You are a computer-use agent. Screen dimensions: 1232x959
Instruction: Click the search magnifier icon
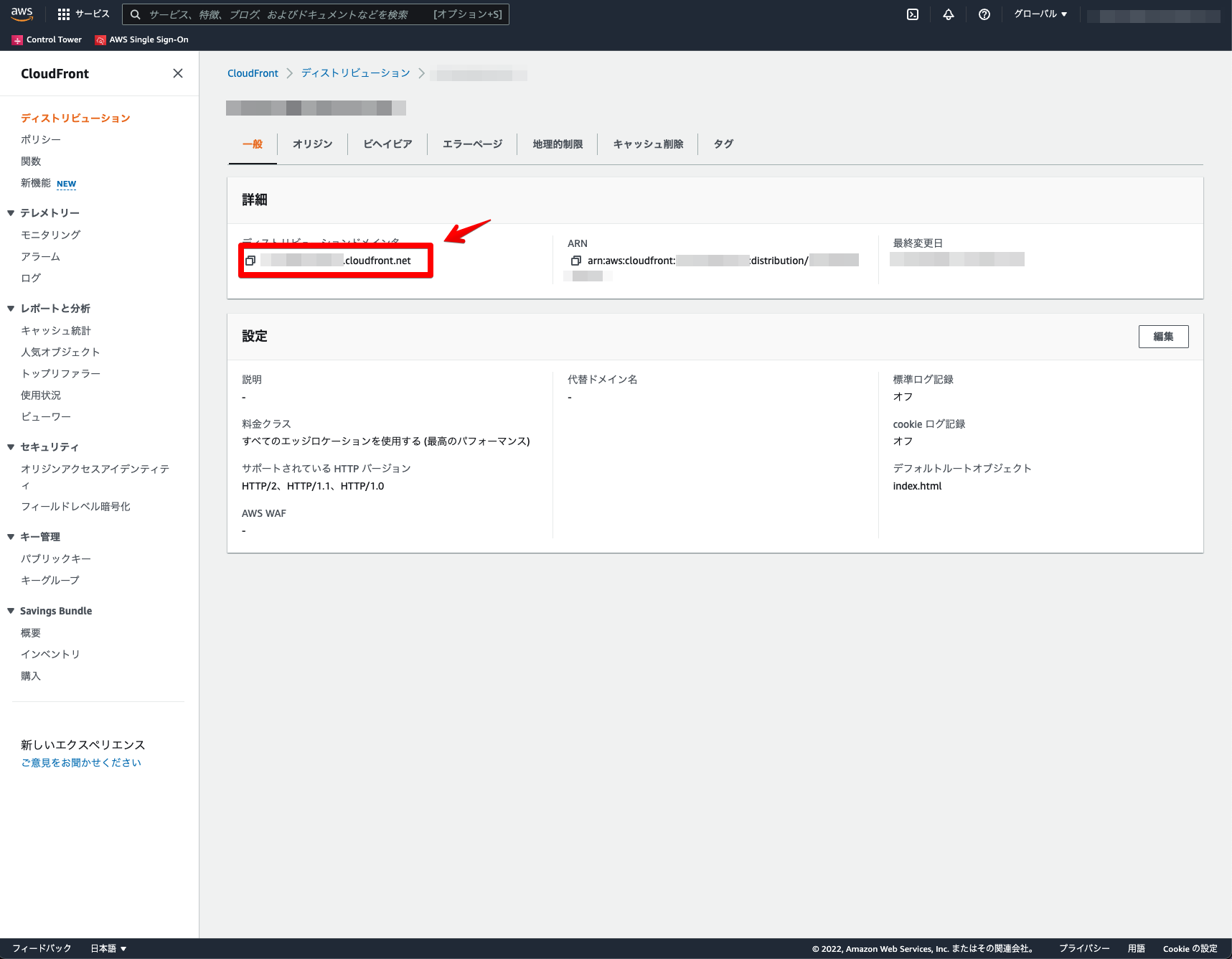coord(135,14)
